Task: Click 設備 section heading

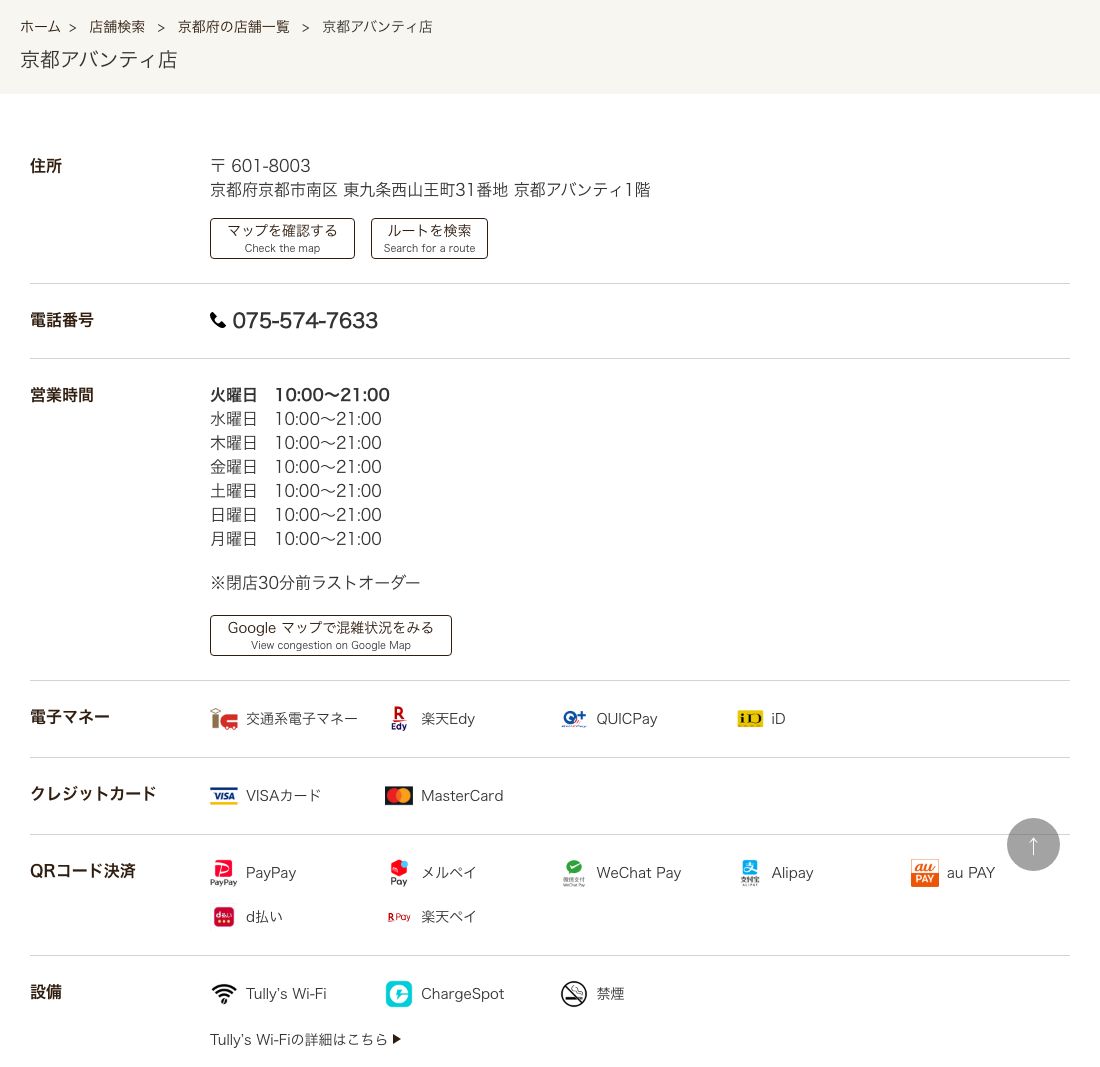Action: click(x=46, y=993)
